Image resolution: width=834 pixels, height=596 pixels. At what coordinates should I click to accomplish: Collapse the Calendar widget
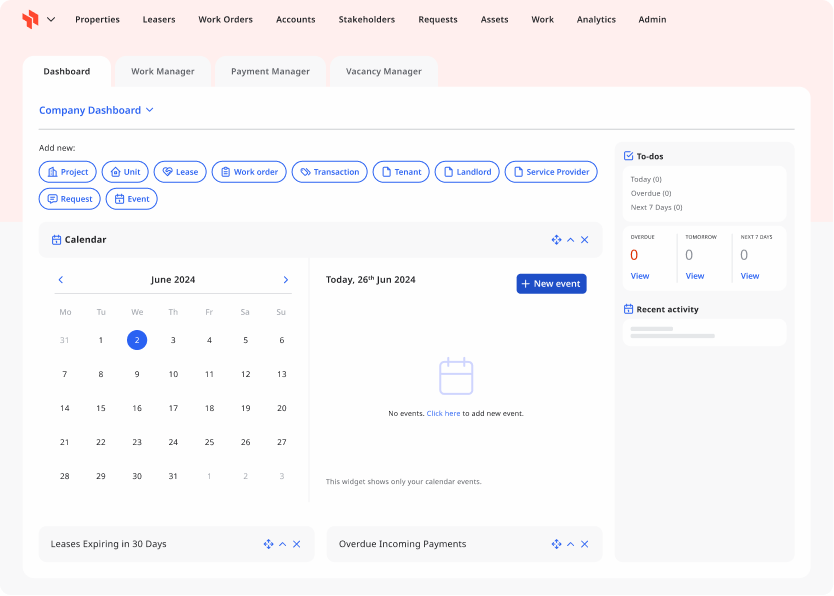(571, 240)
